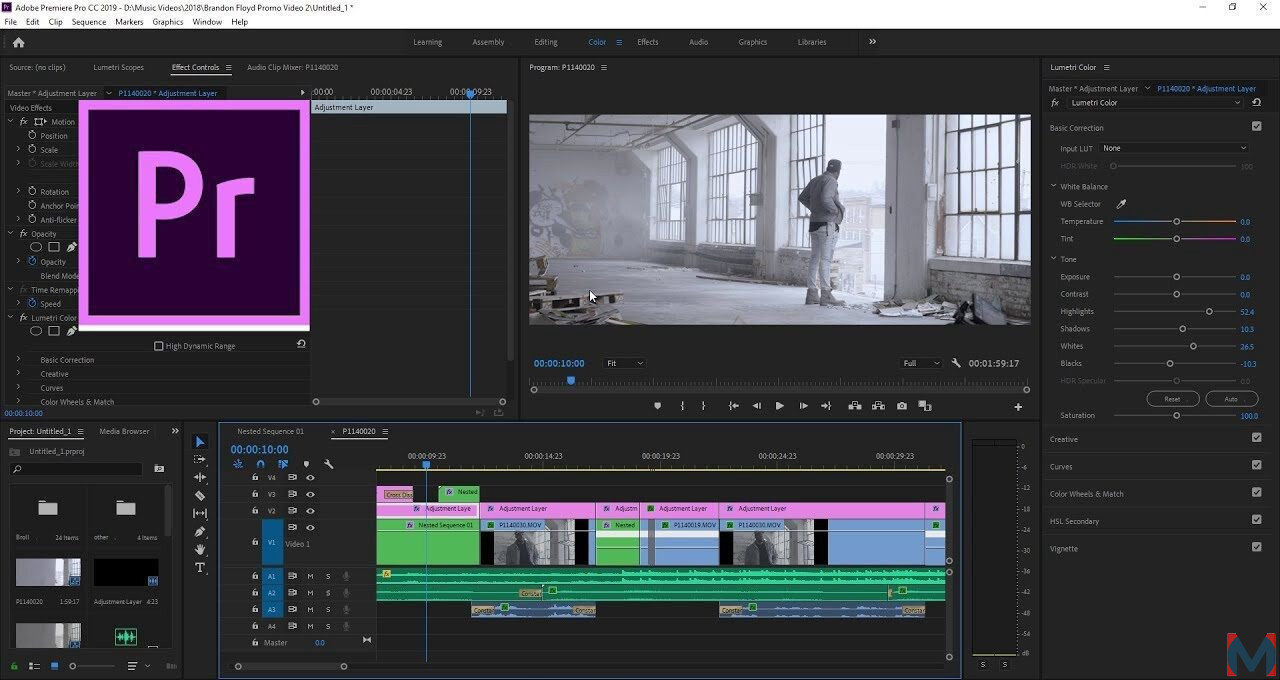Enable the High Dynamic Range checkbox
The width and height of the screenshot is (1280, 680).
click(158, 346)
